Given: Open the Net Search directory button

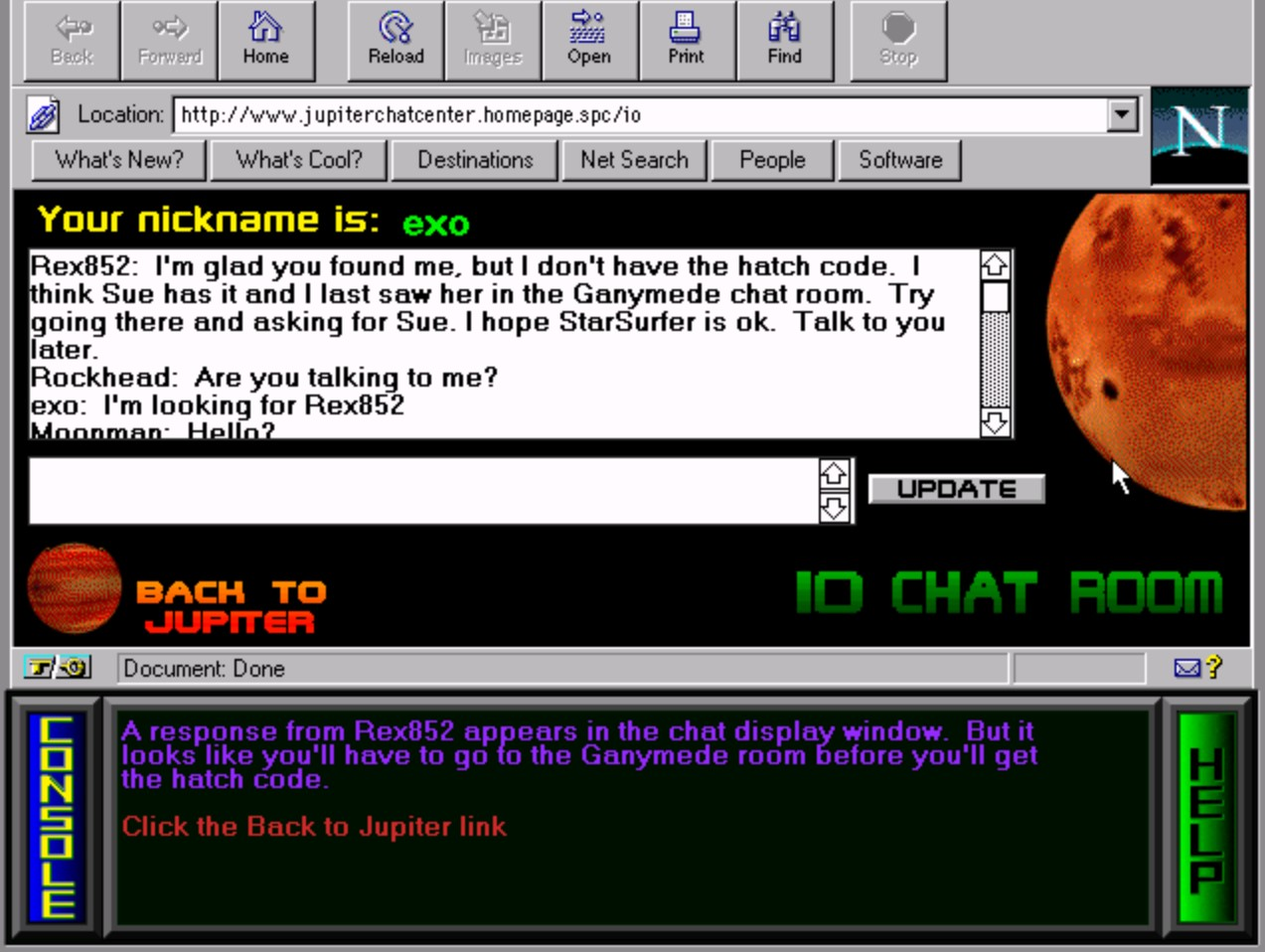Looking at the screenshot, I should [x=634, y=160].
